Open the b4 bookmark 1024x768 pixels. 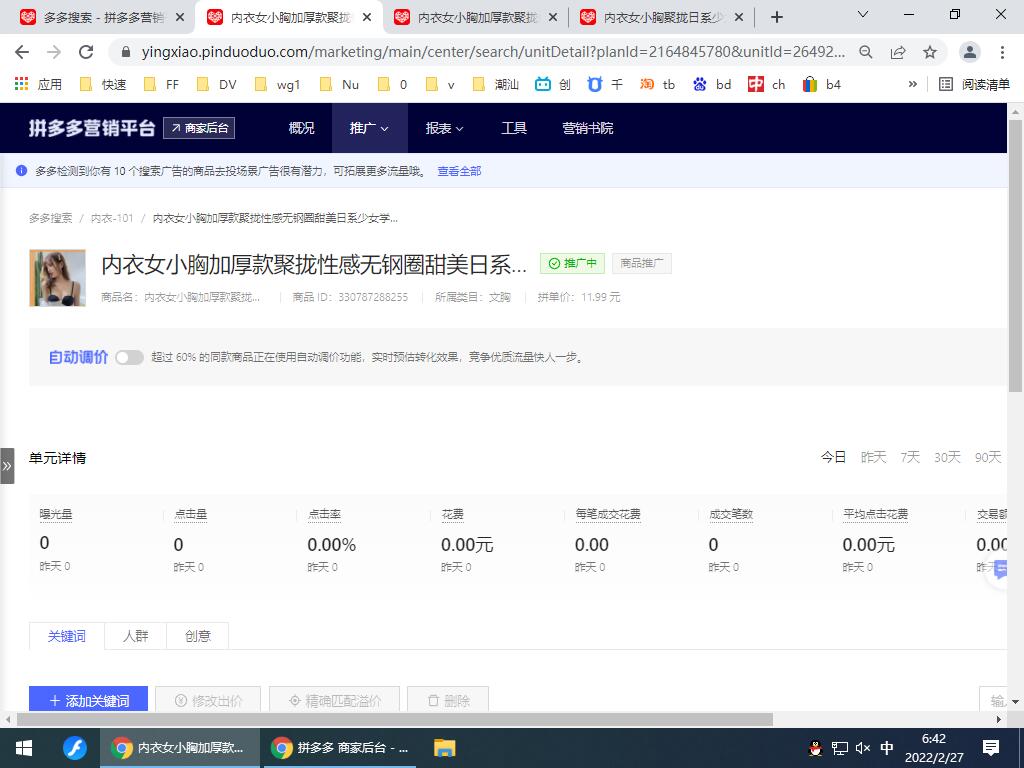822,84
